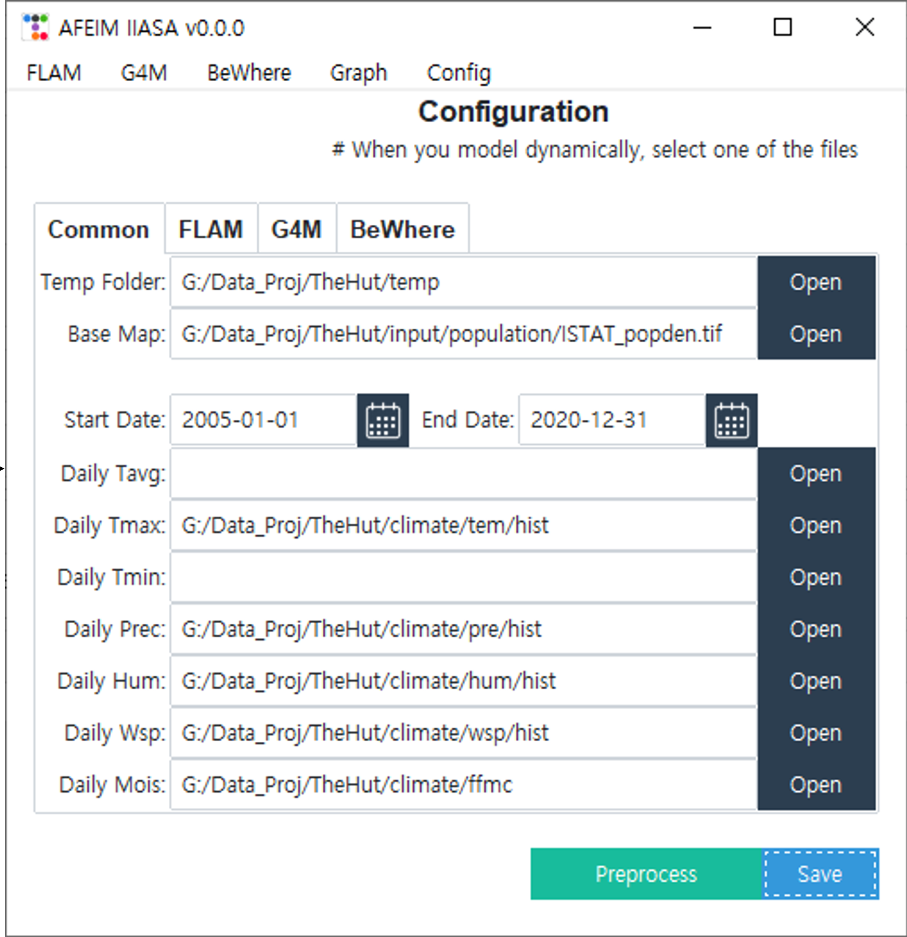This screenshot has width=907, height=937.
Task: Browse for Daily Mois with Open
Action: point(816,785)
